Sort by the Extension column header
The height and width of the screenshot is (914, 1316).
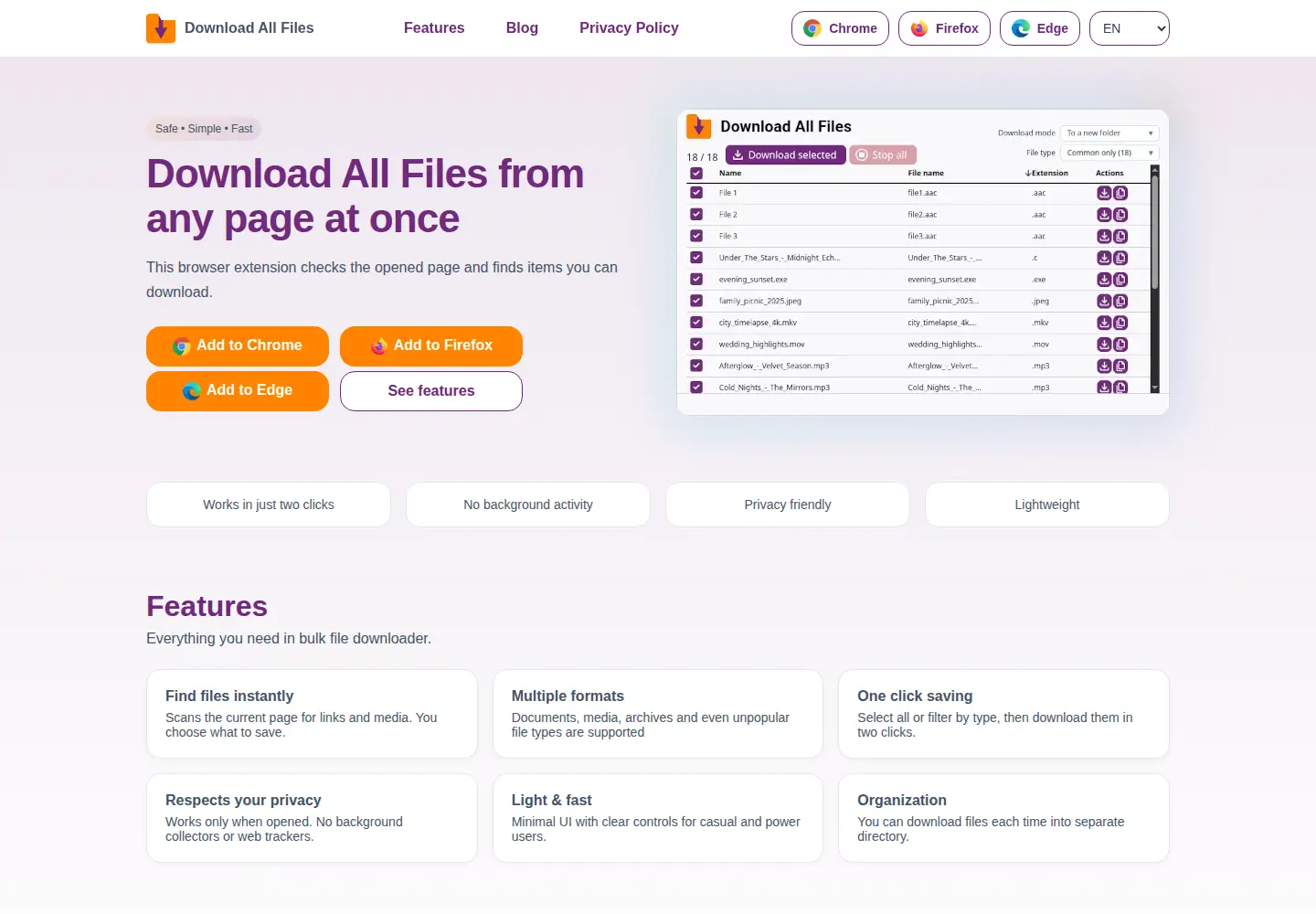[1046, 173]
